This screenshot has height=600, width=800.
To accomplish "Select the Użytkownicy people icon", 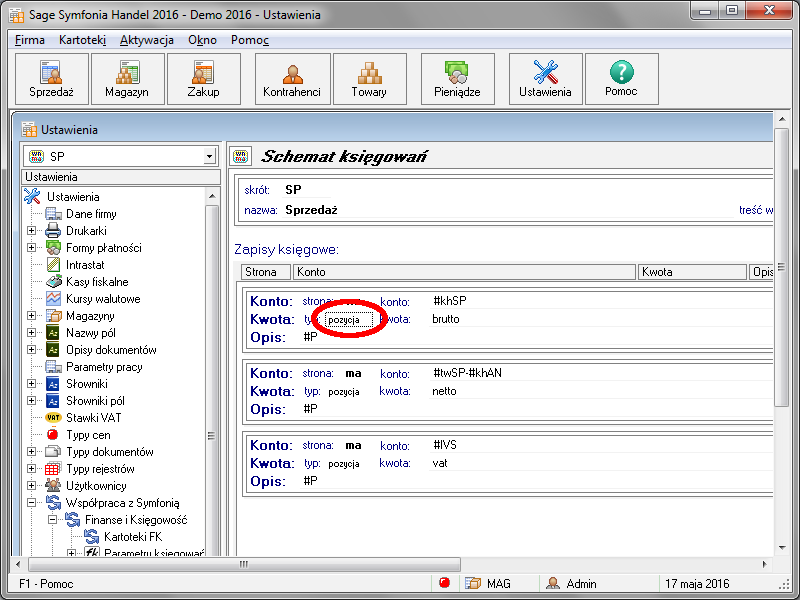I will click(53, 485).
